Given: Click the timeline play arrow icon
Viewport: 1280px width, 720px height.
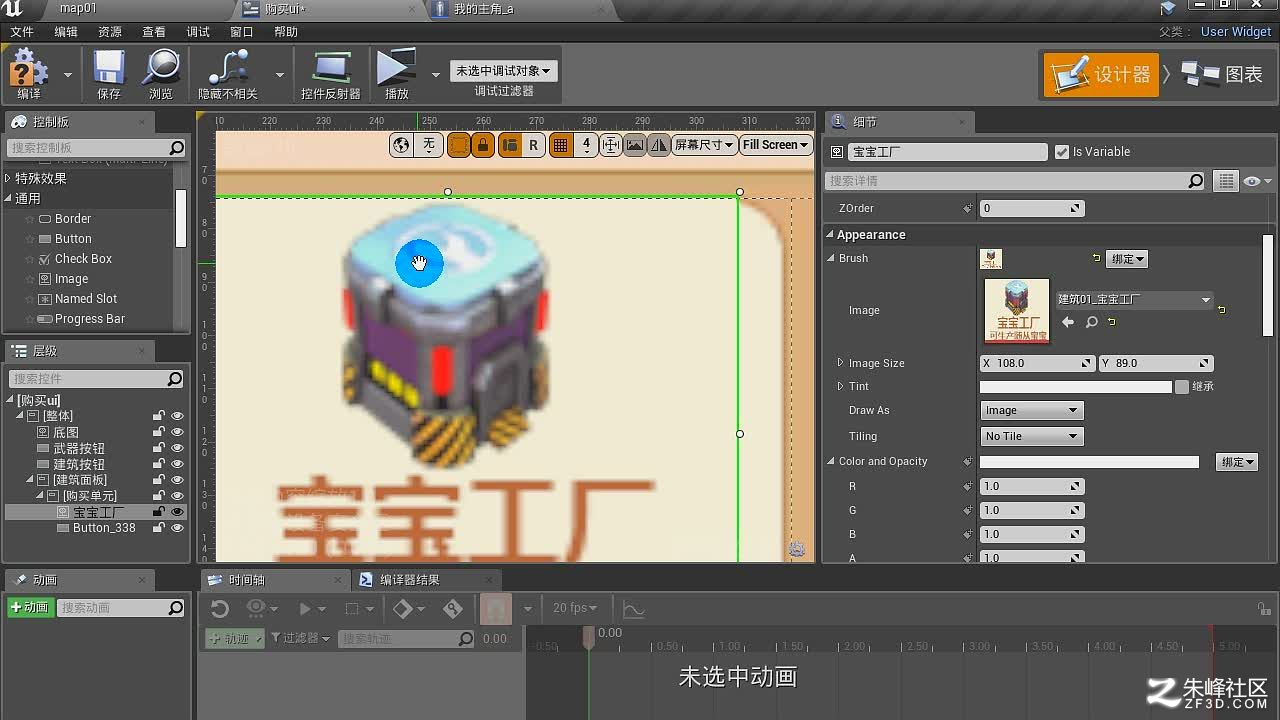Looking at the screenshot, I should click(x=306, y=608).
